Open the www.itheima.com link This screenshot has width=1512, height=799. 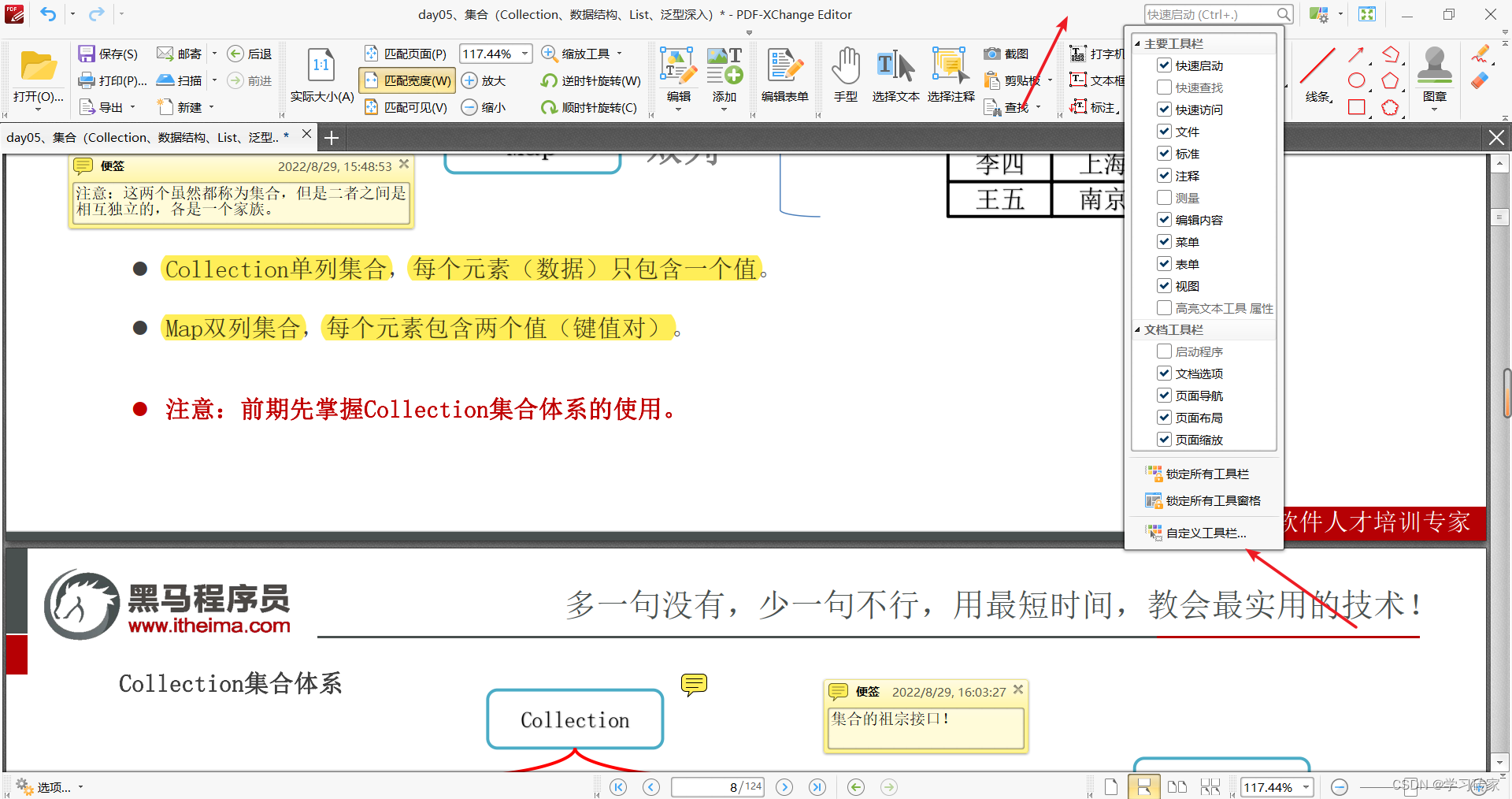209,626
